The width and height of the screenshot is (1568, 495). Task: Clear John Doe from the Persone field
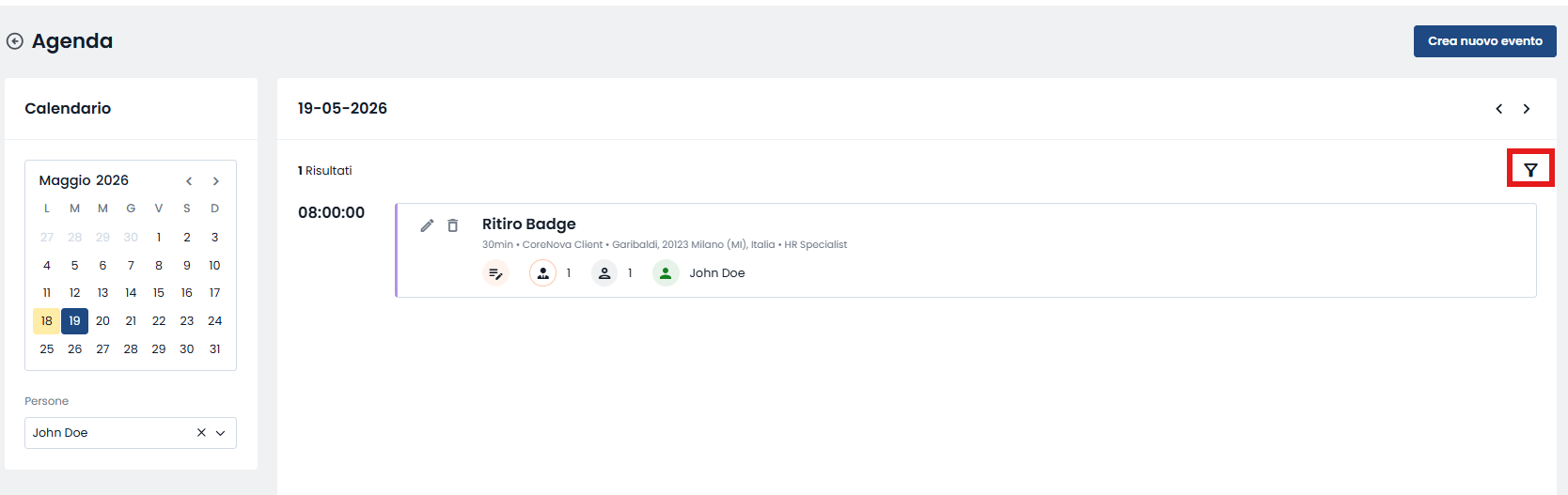click(x=201, y=433)
